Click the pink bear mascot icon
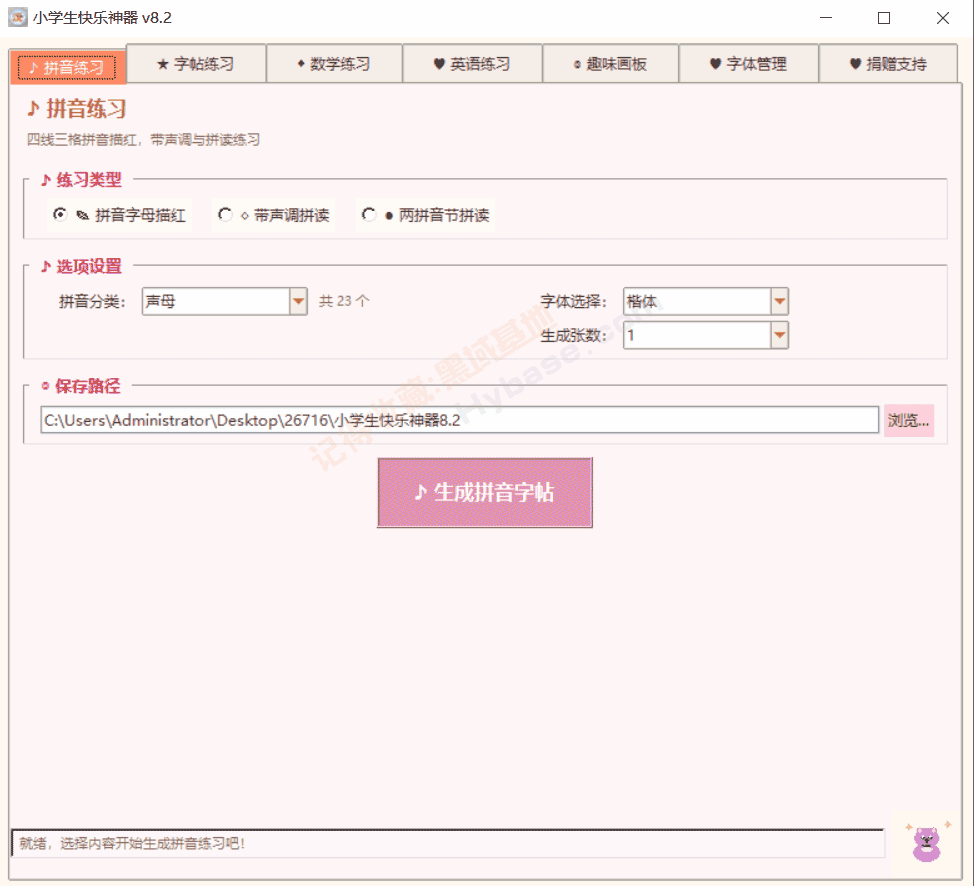This screenshot has height=886, width=974. pyautogui.click(x=927, y=843)
